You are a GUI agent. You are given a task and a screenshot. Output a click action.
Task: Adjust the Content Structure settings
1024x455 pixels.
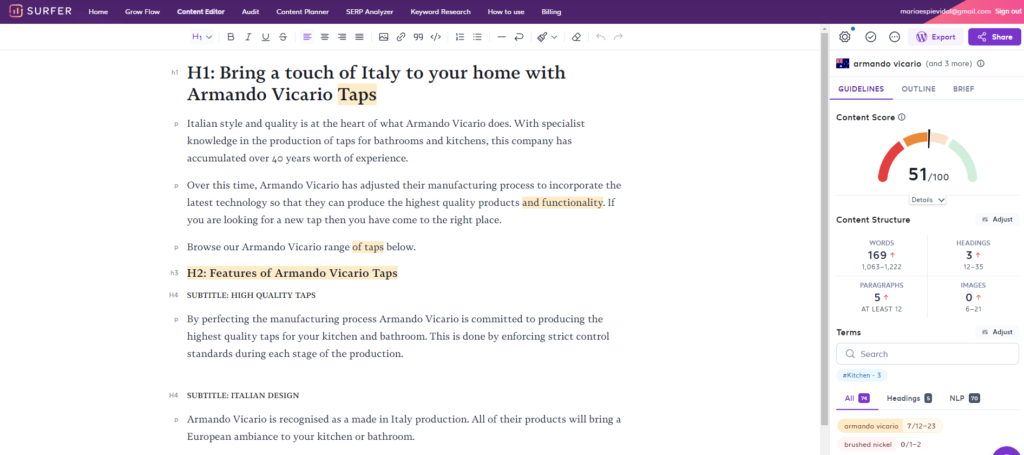997,219
